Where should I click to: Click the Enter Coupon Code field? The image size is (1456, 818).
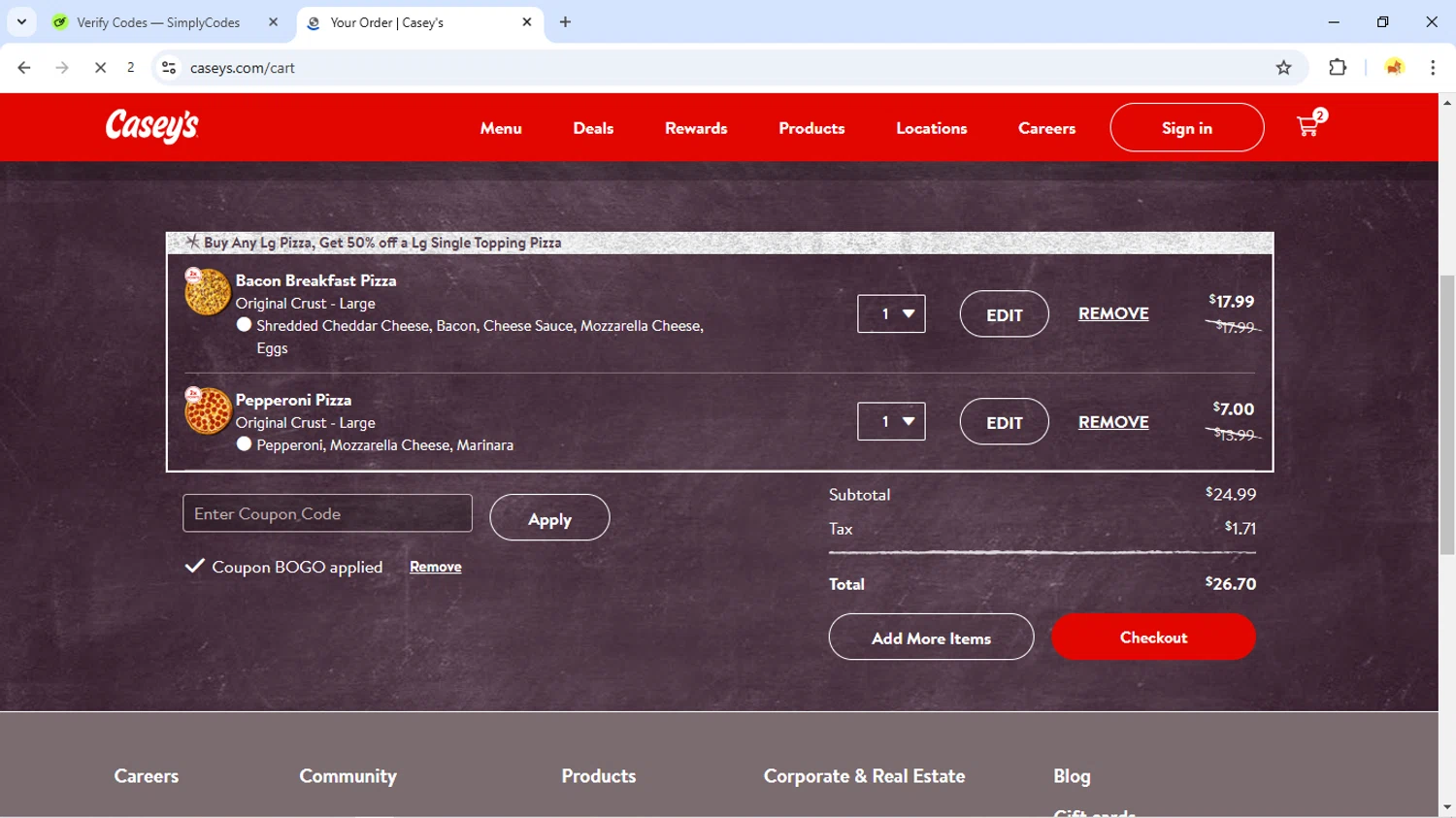[x=327, y=513]
